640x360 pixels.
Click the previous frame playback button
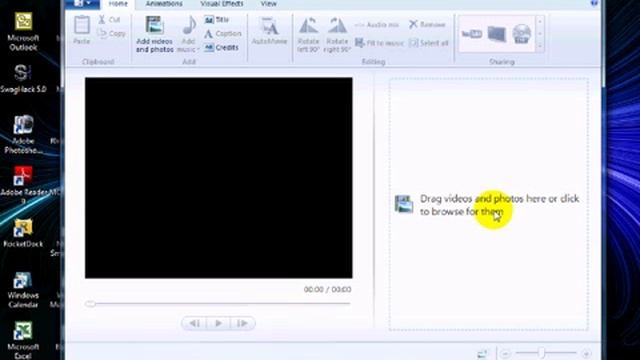[x=194, y=323]
